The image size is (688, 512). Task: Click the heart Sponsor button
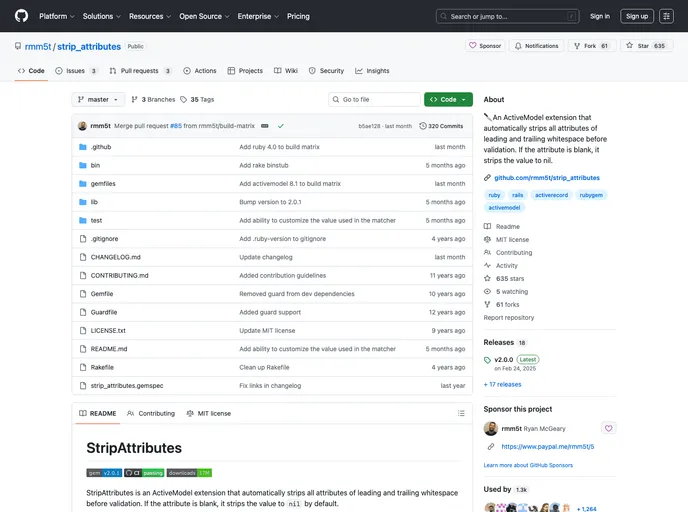click(485, 46)
